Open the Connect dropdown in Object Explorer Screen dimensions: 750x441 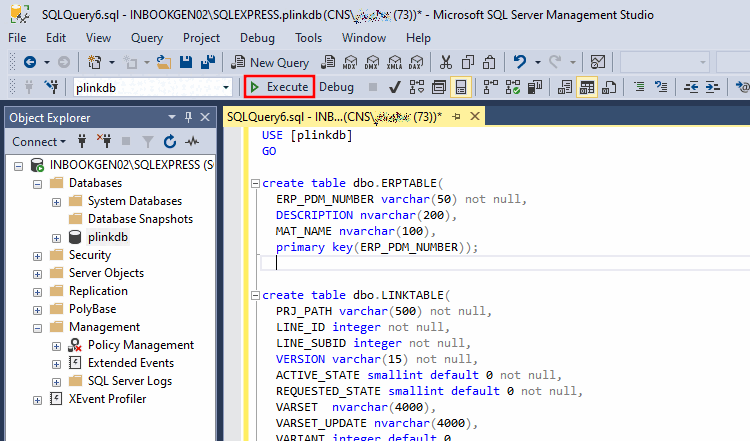pyautogui.click(x=39, y=142)
